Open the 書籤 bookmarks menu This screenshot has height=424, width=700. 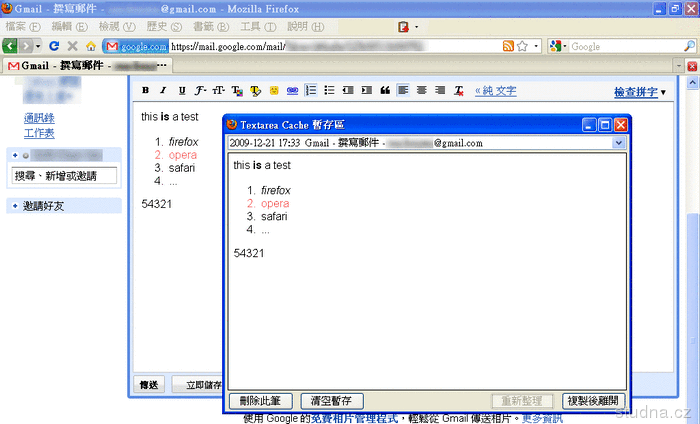(x=204, y=25)
